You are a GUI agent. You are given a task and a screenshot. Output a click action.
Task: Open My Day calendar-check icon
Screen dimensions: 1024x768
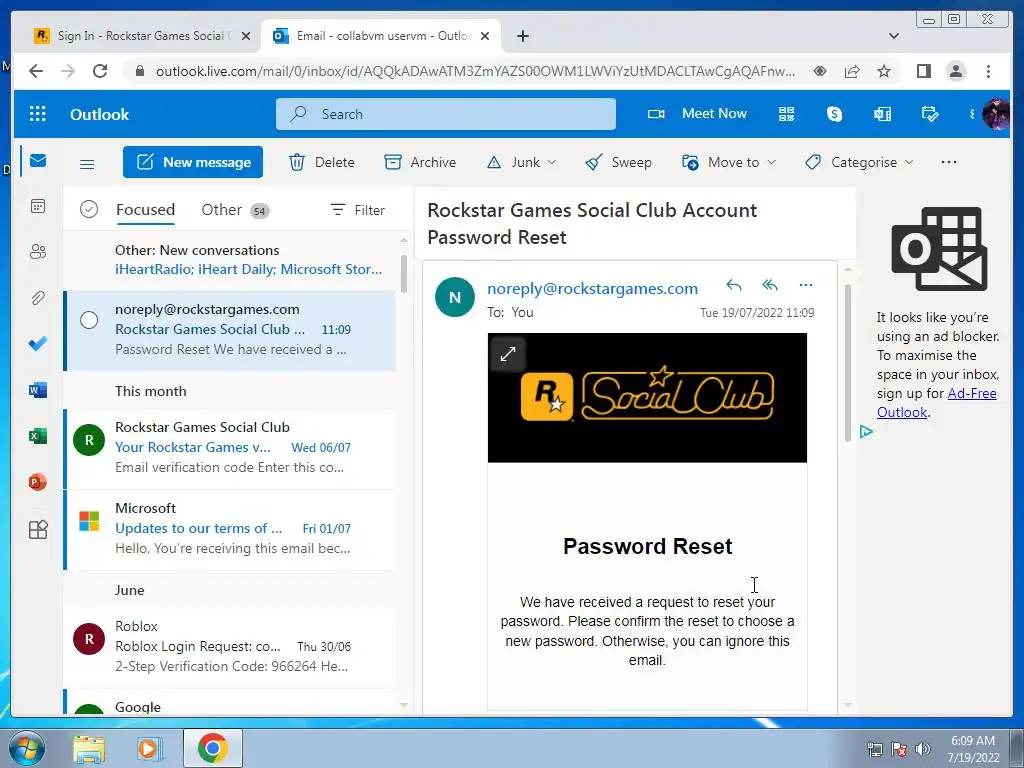[929, 114]
